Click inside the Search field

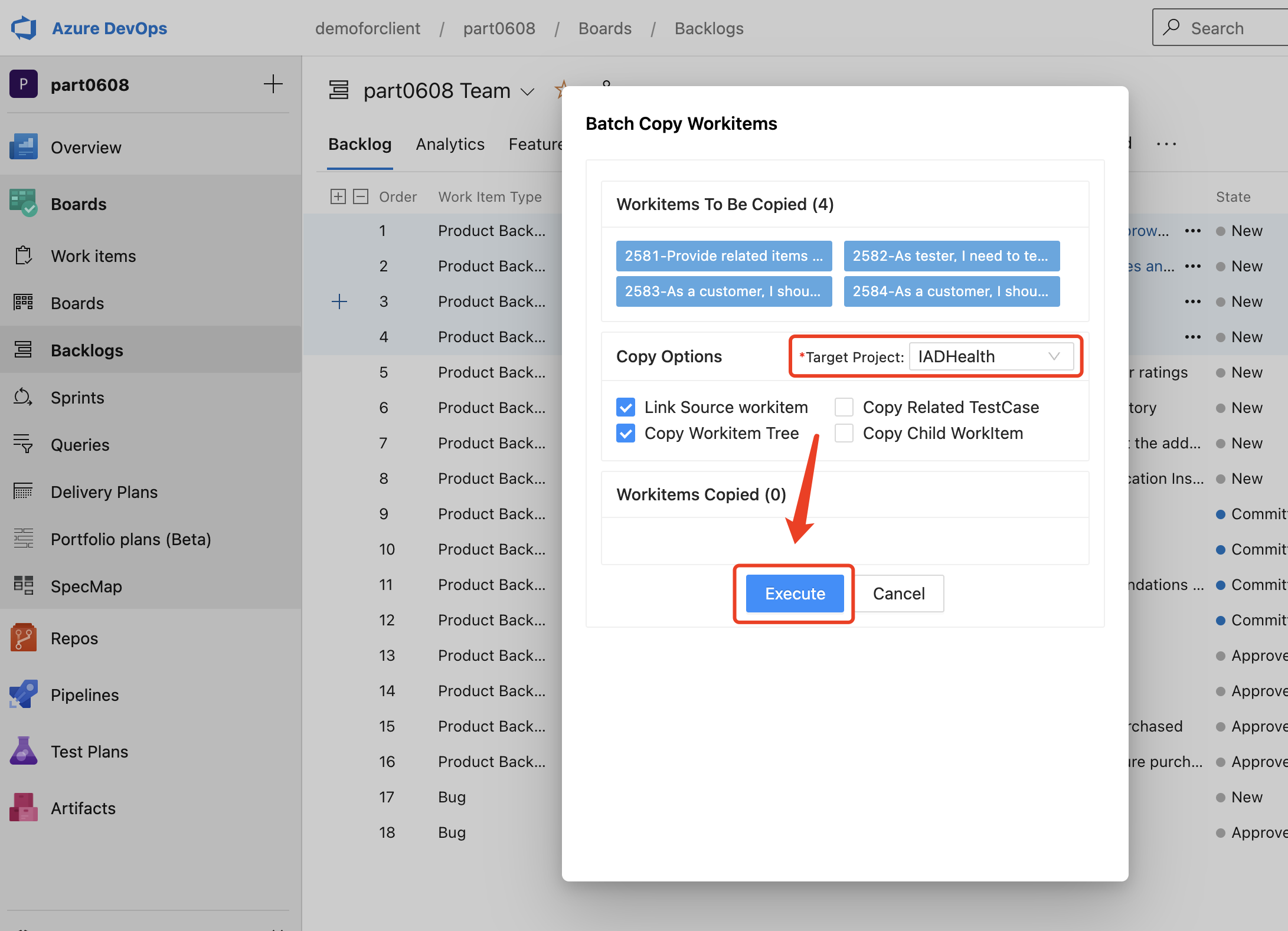pos(1219,27)
